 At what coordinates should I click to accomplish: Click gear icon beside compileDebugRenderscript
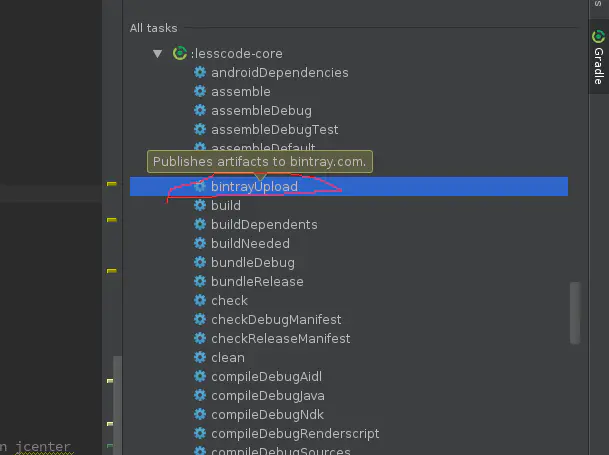(x=200, y=434)
